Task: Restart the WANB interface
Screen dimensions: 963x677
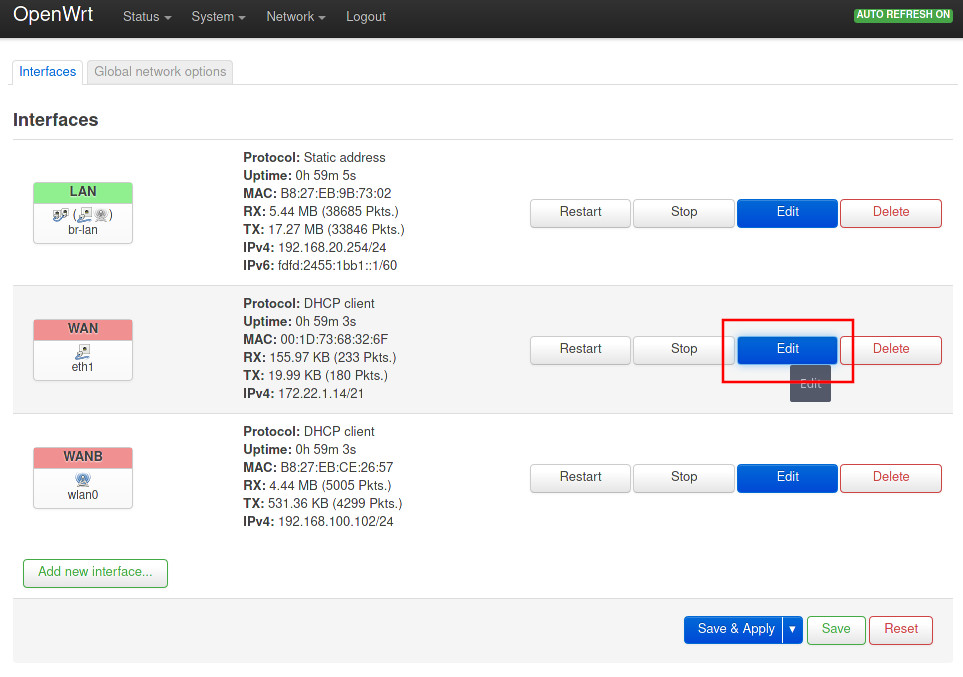Action: pos(580,478)
